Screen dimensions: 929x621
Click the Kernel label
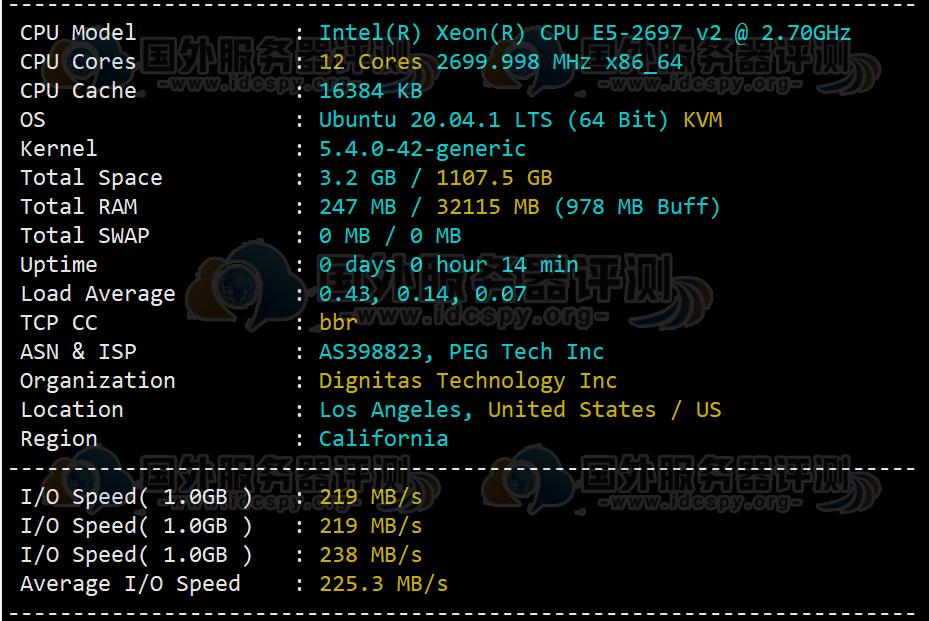coord(59,149)
